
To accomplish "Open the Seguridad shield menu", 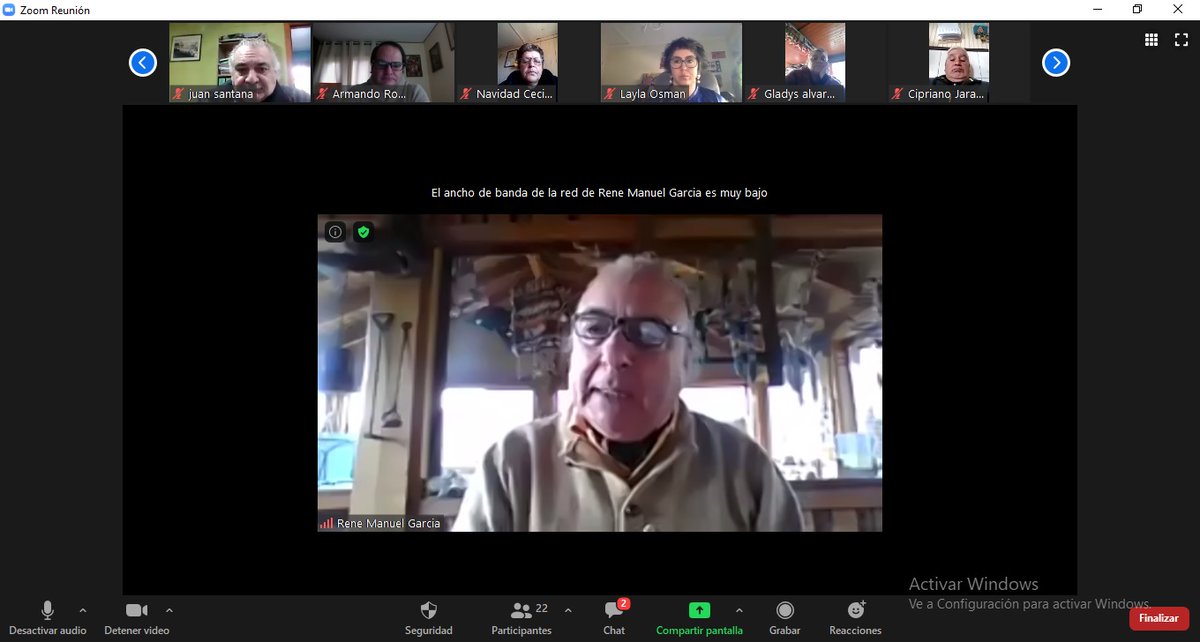I will tap(428, 618).
